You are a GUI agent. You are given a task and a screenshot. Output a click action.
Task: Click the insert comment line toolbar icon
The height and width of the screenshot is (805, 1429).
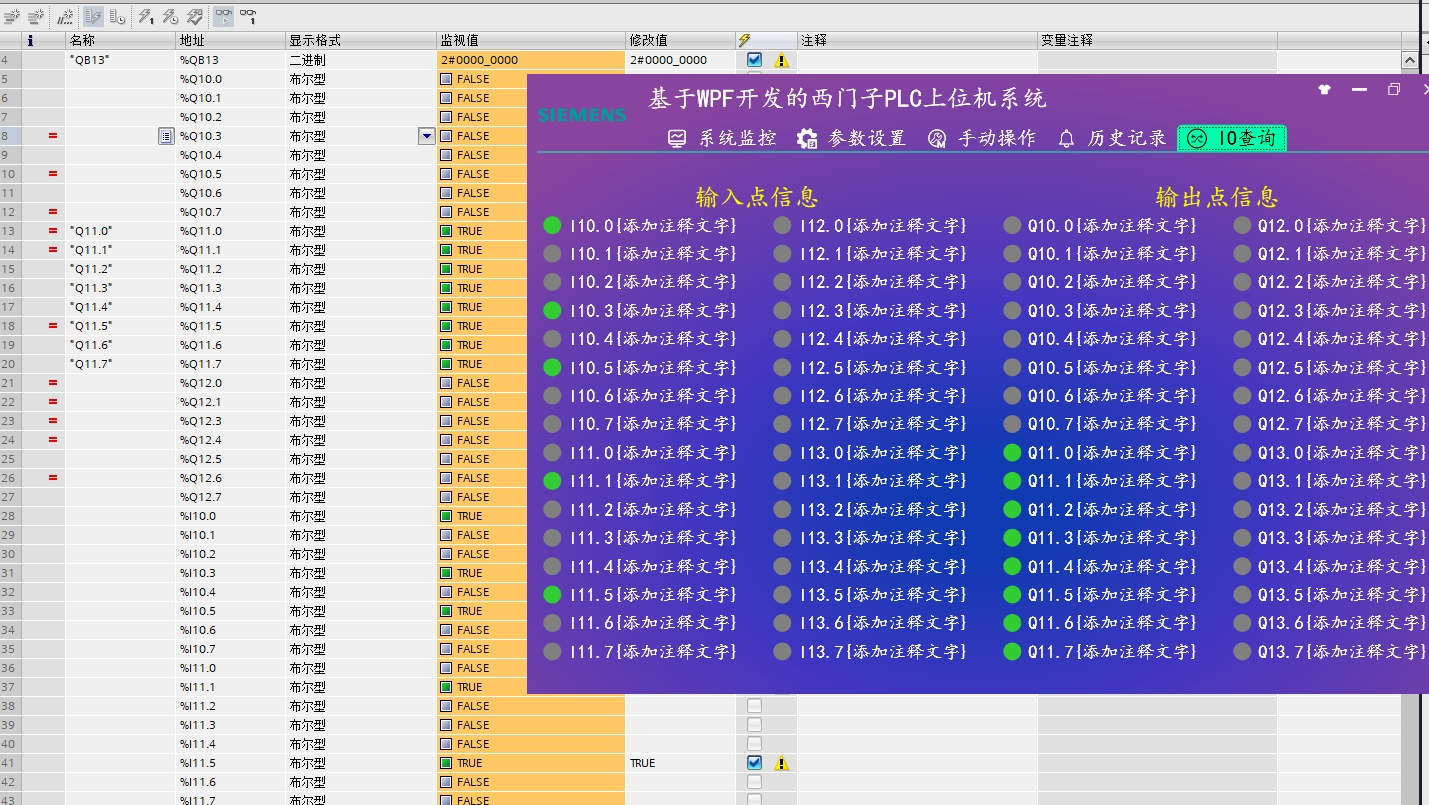coord(65,16)
